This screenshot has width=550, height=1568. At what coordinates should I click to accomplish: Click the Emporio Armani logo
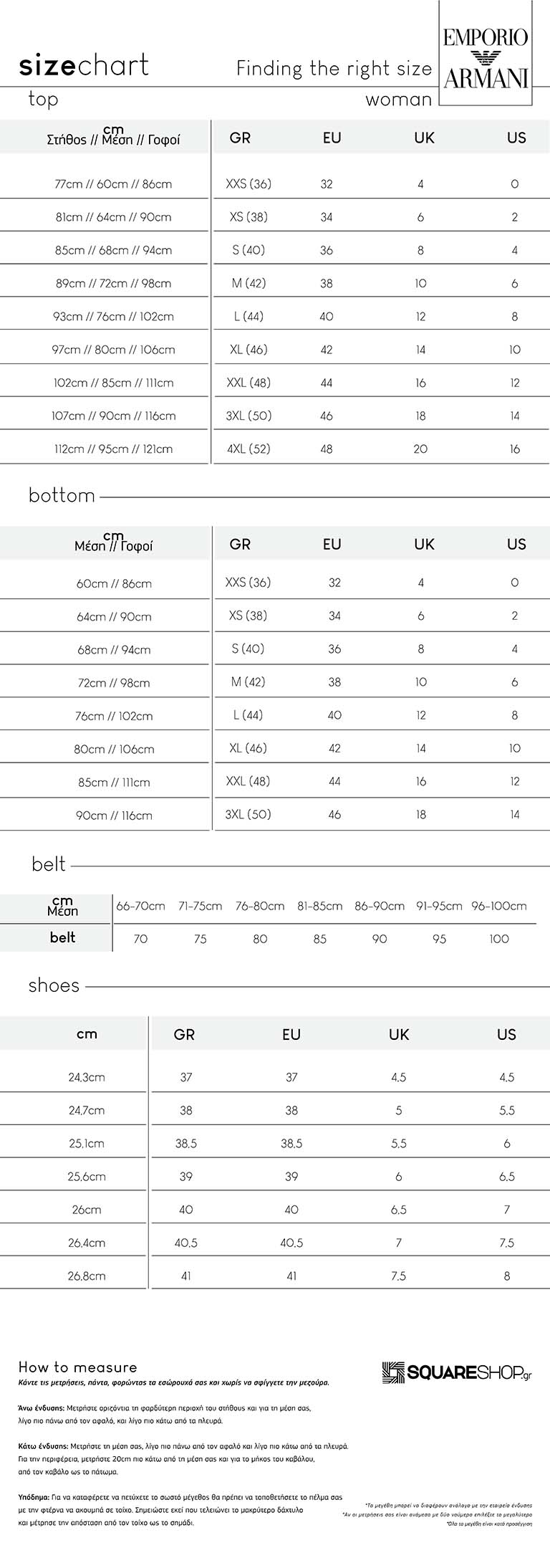(x=486, y=54)
